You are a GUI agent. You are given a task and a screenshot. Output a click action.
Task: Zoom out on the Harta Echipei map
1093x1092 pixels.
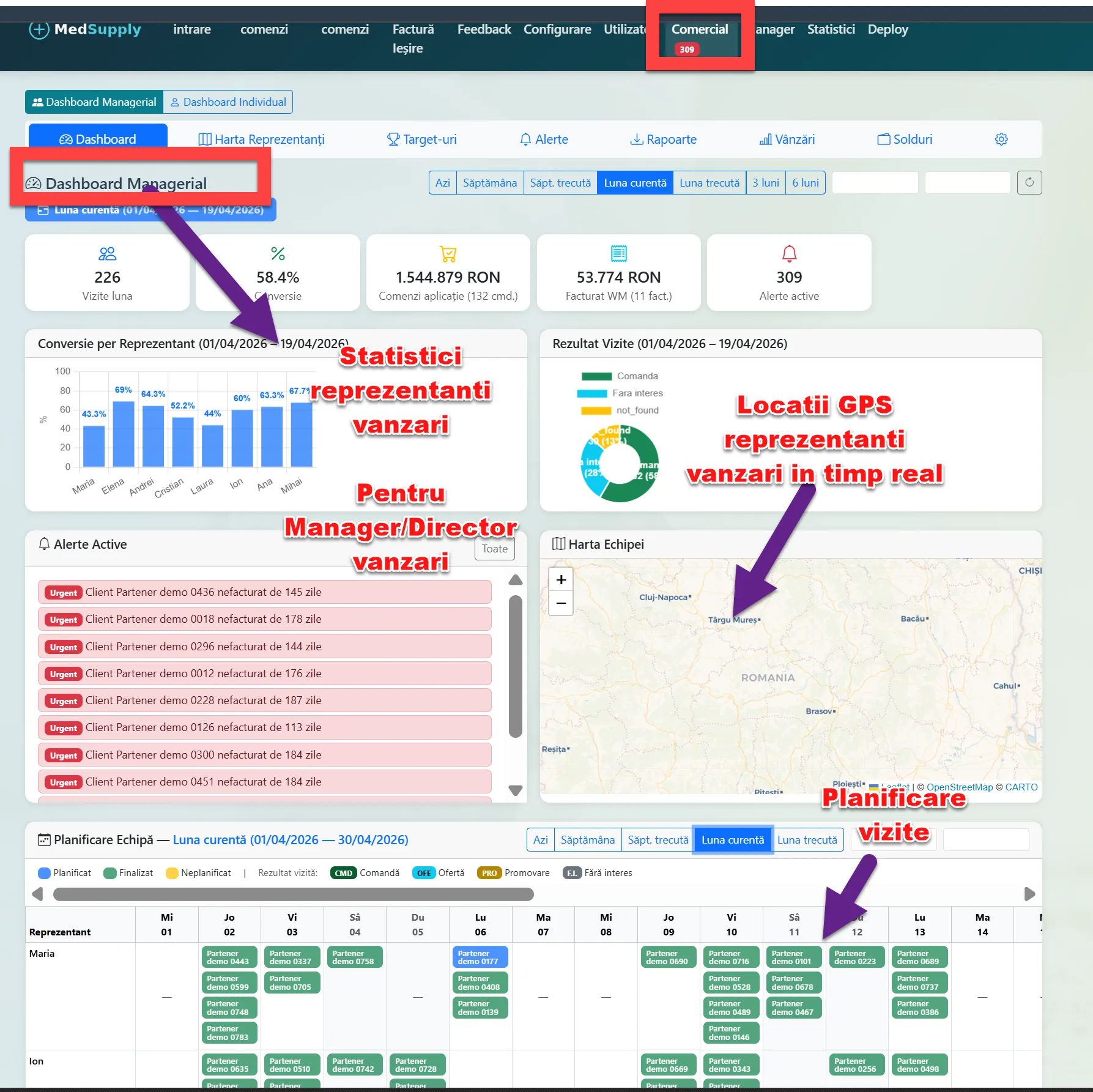tap(561, 603)
